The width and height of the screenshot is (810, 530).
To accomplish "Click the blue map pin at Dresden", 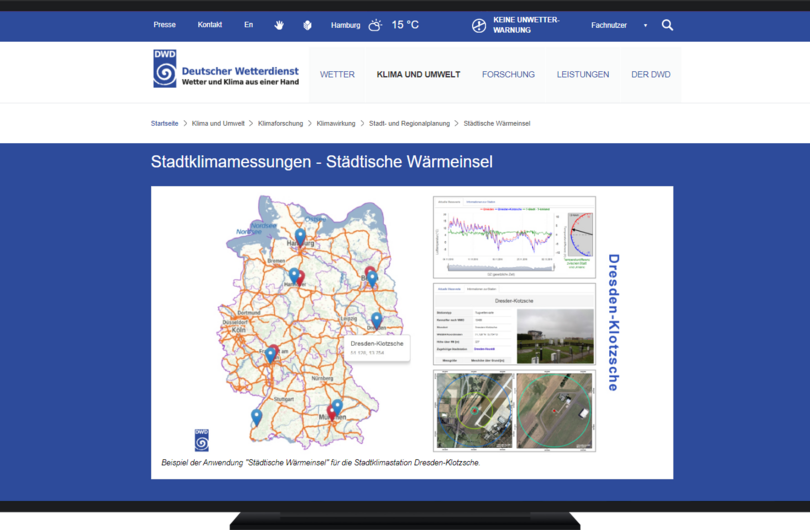I will (377, 320).
